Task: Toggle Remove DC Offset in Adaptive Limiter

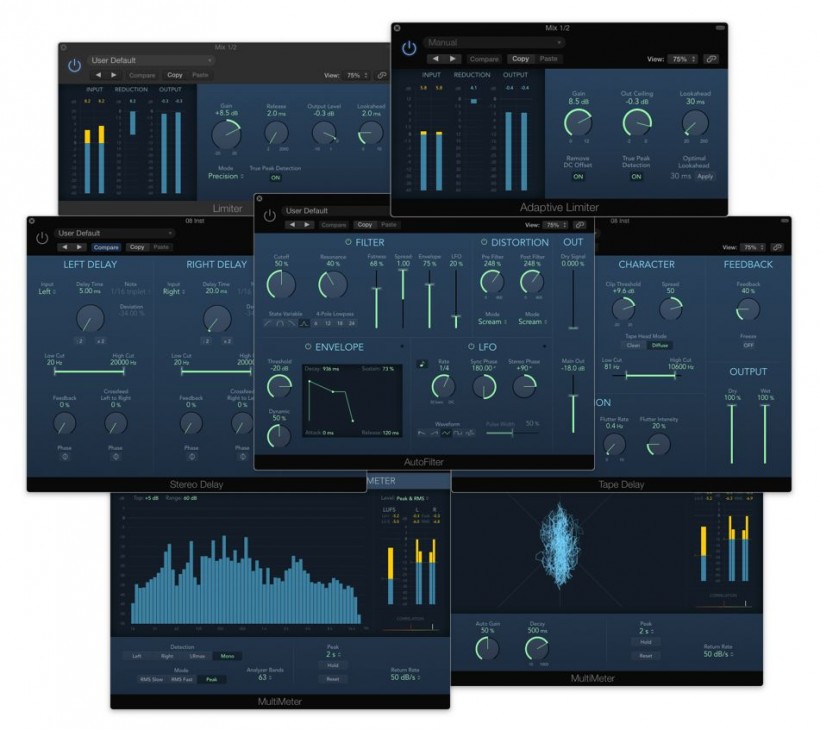Action: click(x=578, y=176)
